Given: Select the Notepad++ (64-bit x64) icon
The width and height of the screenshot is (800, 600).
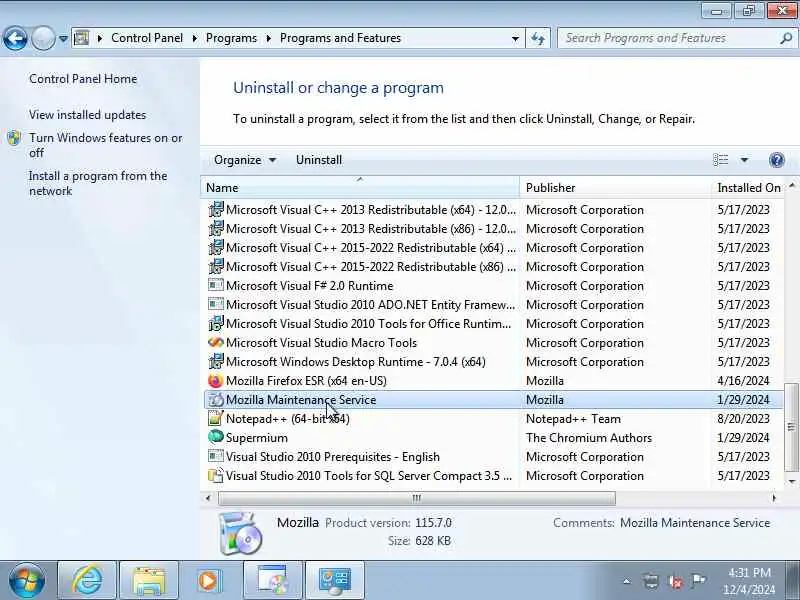Looking at the screenshot, I should click(216, 418).
